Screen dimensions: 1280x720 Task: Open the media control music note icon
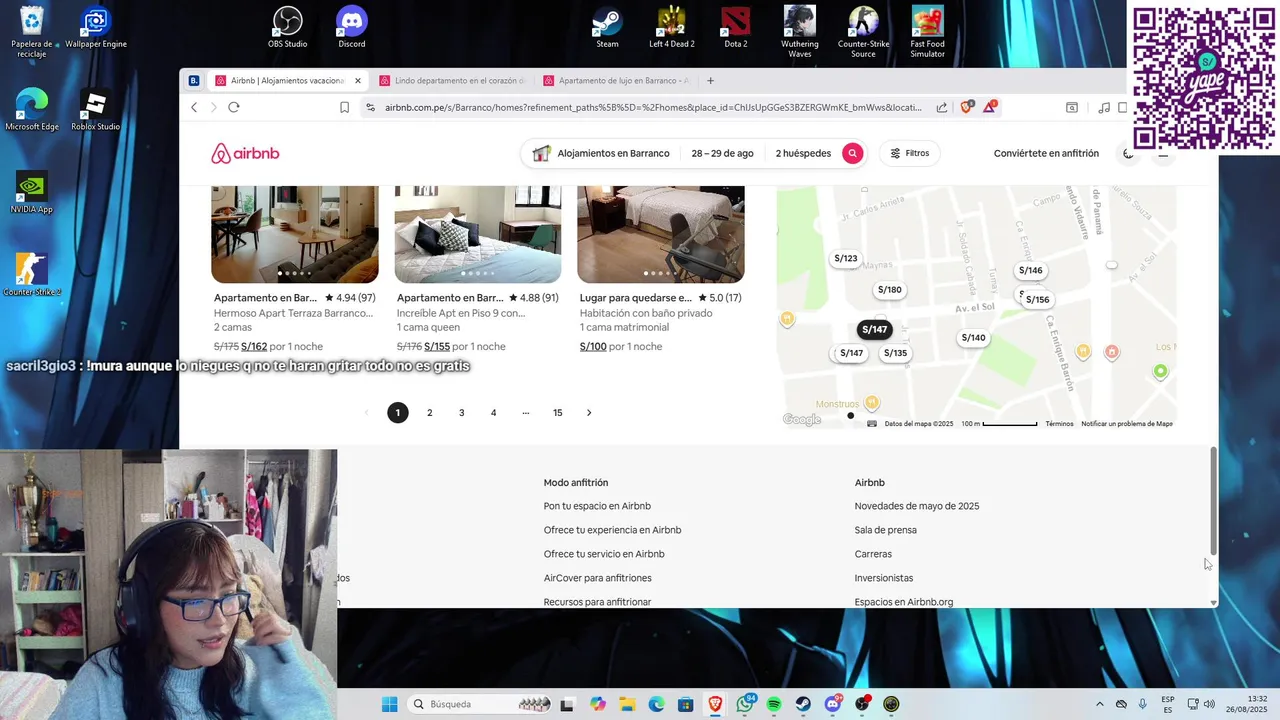(1104, 107)
